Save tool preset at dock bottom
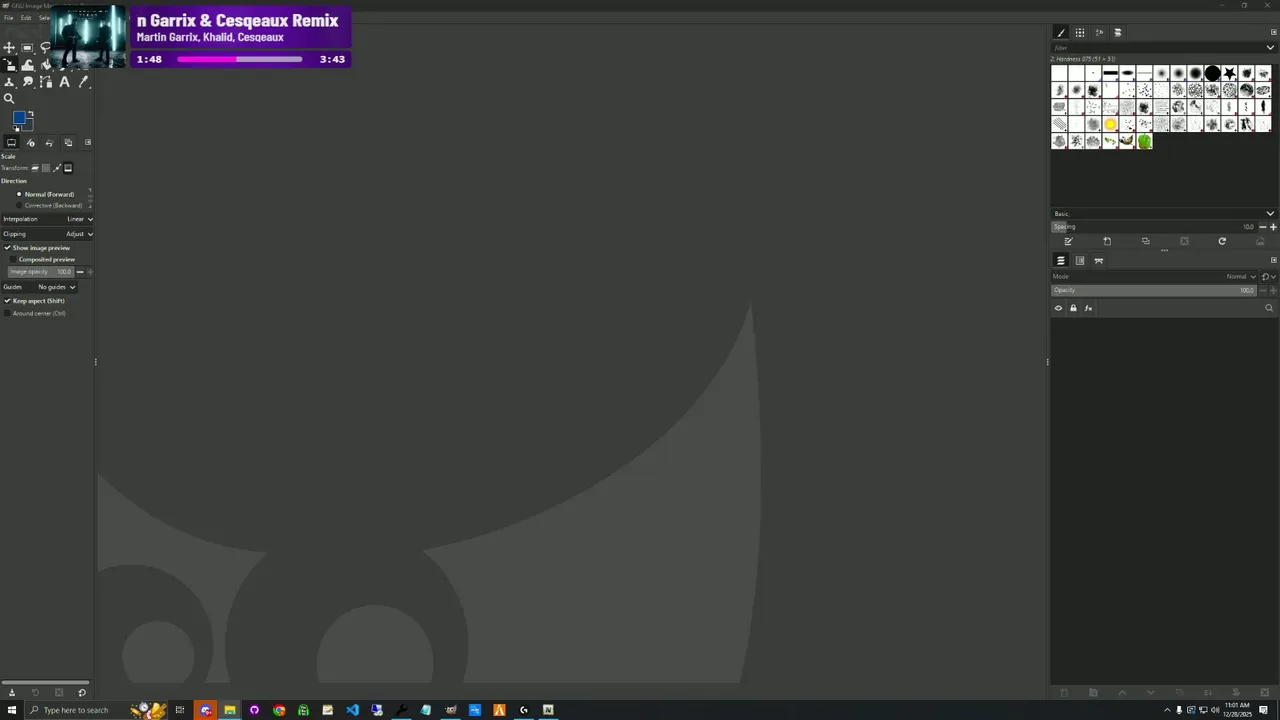The height and width of the screenshot is (720, 1280). [x=12, y=692]
